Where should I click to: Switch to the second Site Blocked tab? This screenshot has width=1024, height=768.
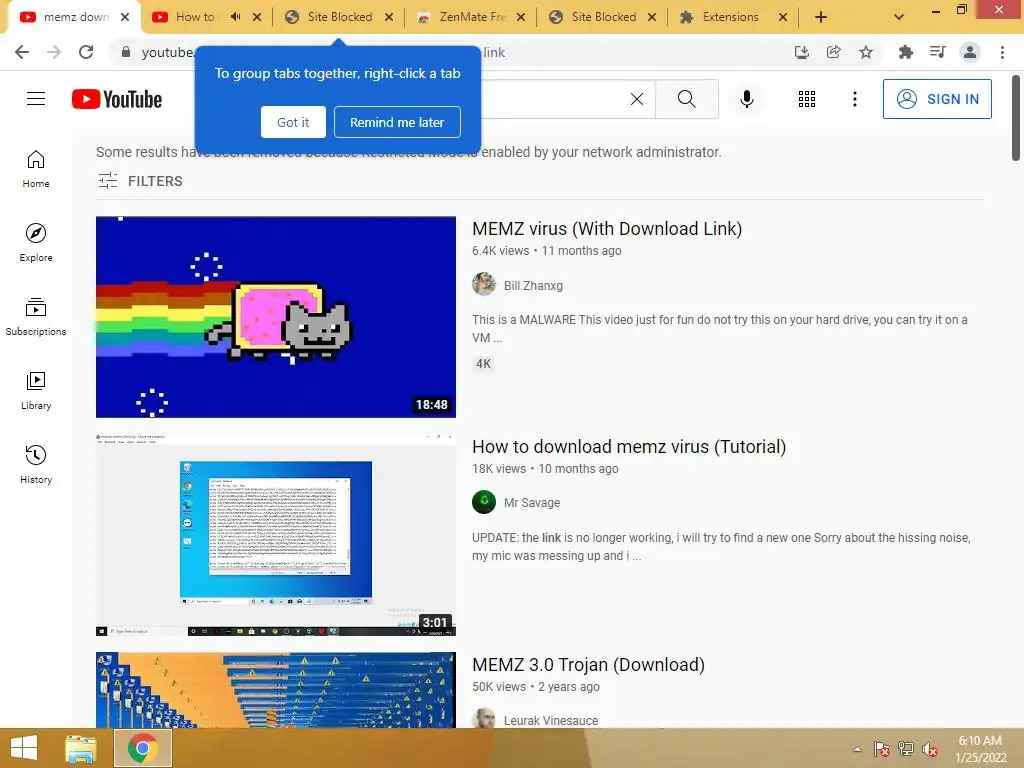pyautogui.click(x=603, y=17)
